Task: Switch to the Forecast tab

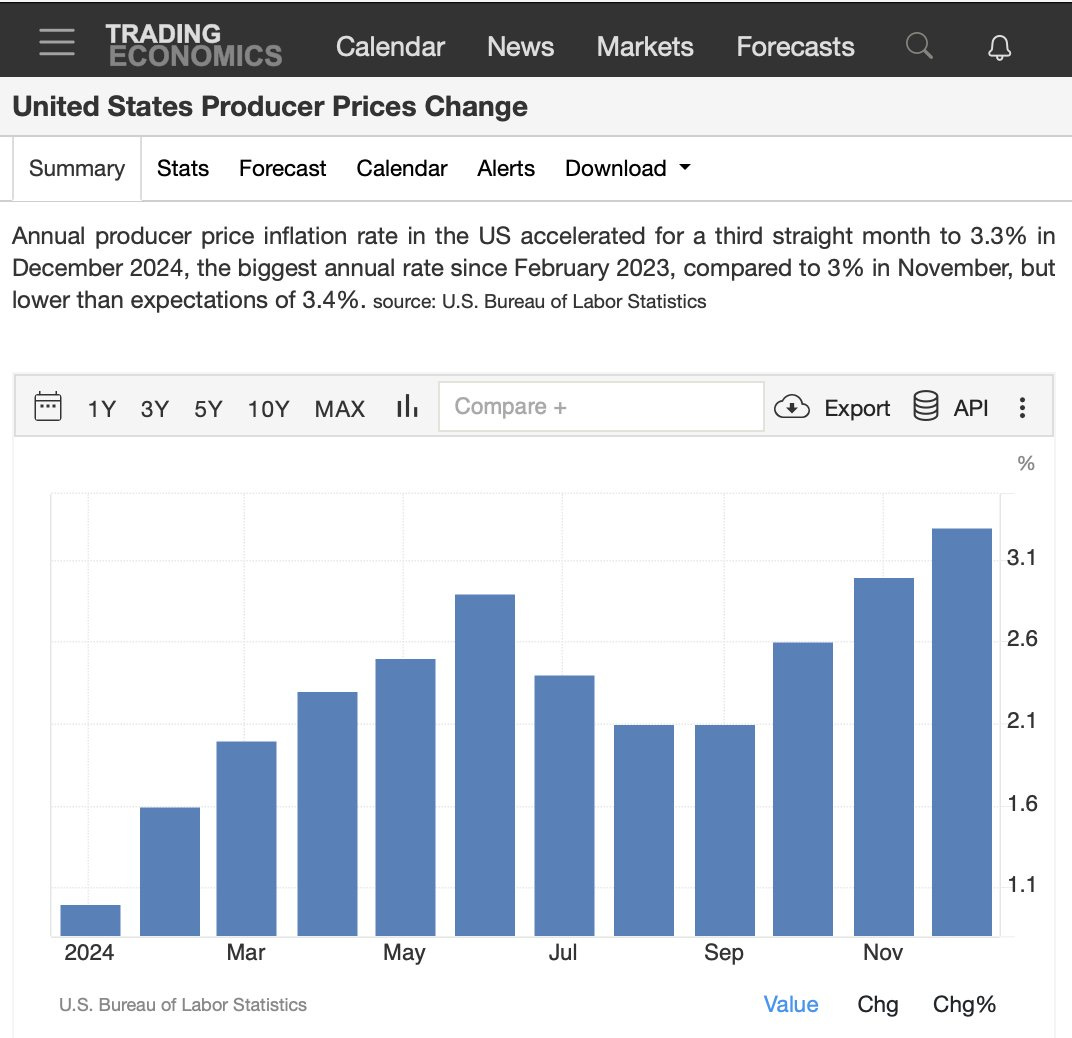Action: click(x=282, y=168)
